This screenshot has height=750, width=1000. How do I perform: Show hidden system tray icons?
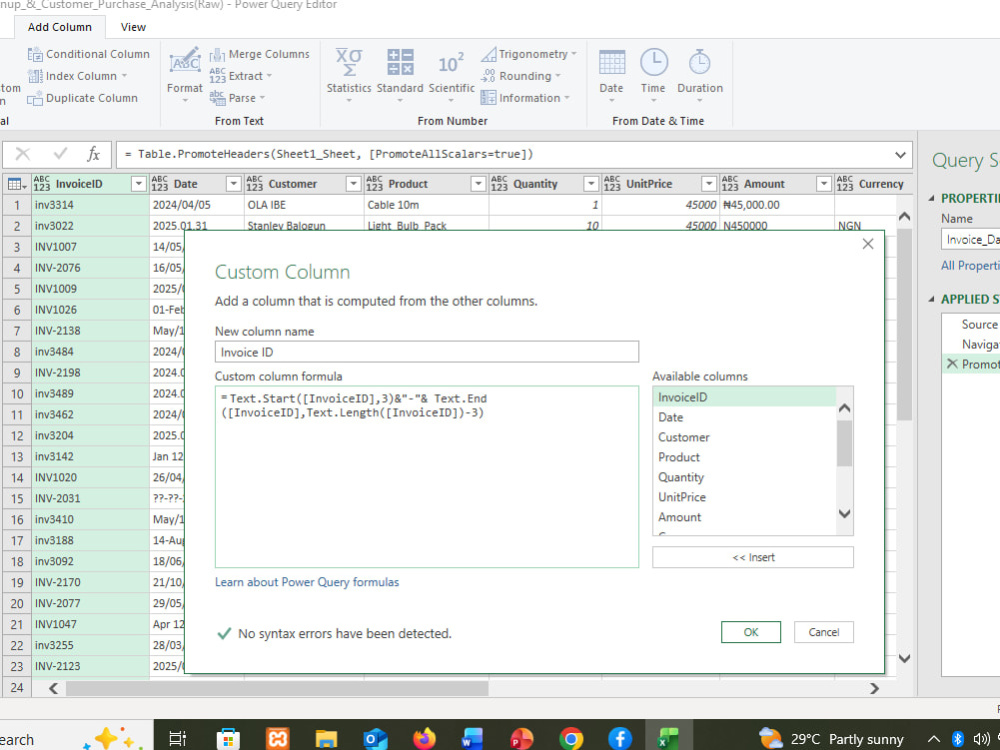tap(933, 739)
